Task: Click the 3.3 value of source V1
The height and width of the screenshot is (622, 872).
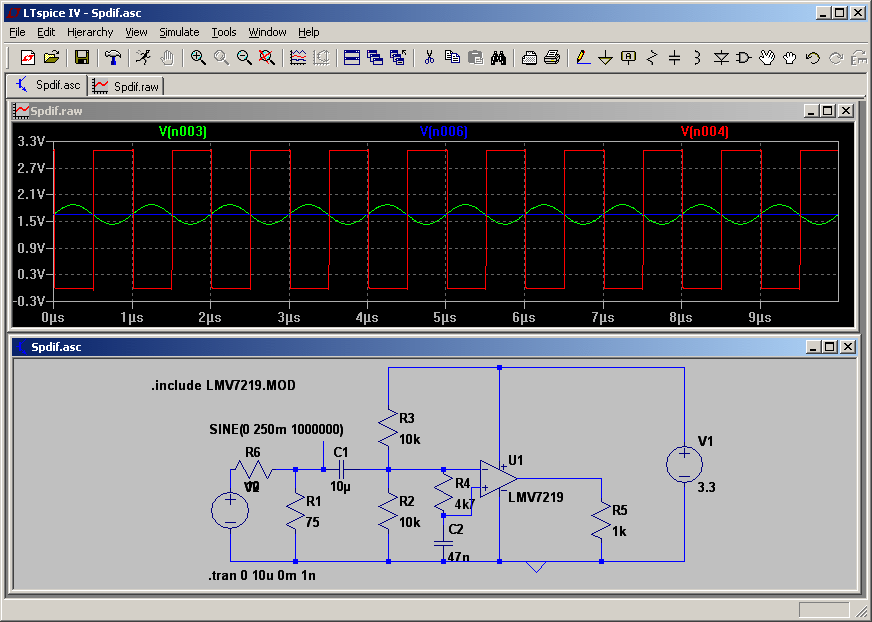Action: [706, 487]
